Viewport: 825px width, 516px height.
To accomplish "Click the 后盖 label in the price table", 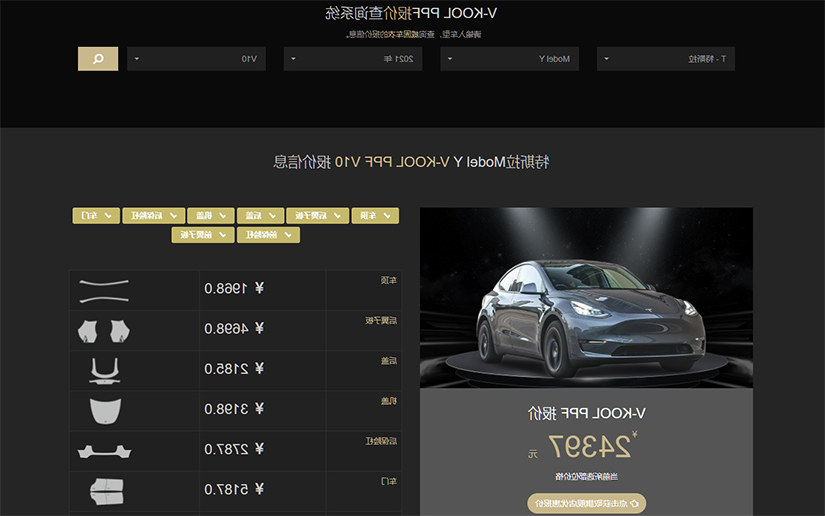I will (389, 361).
